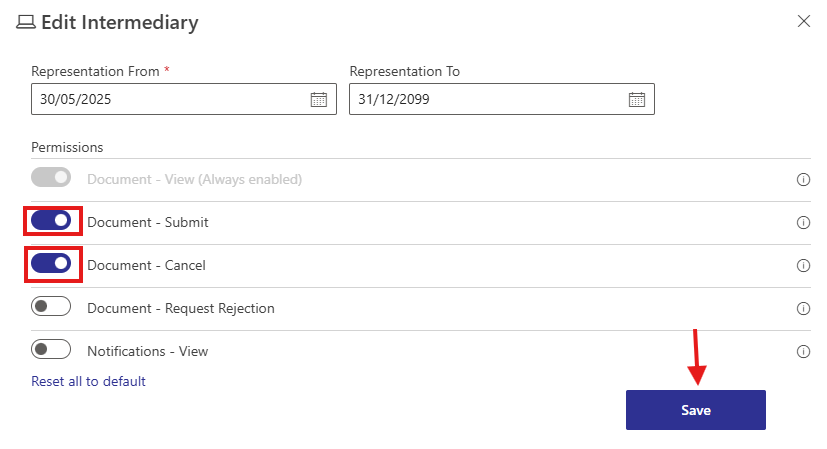Screen dimensions: 827x449
Task: Click the Reset all to default link
Action: coord(88,381)
